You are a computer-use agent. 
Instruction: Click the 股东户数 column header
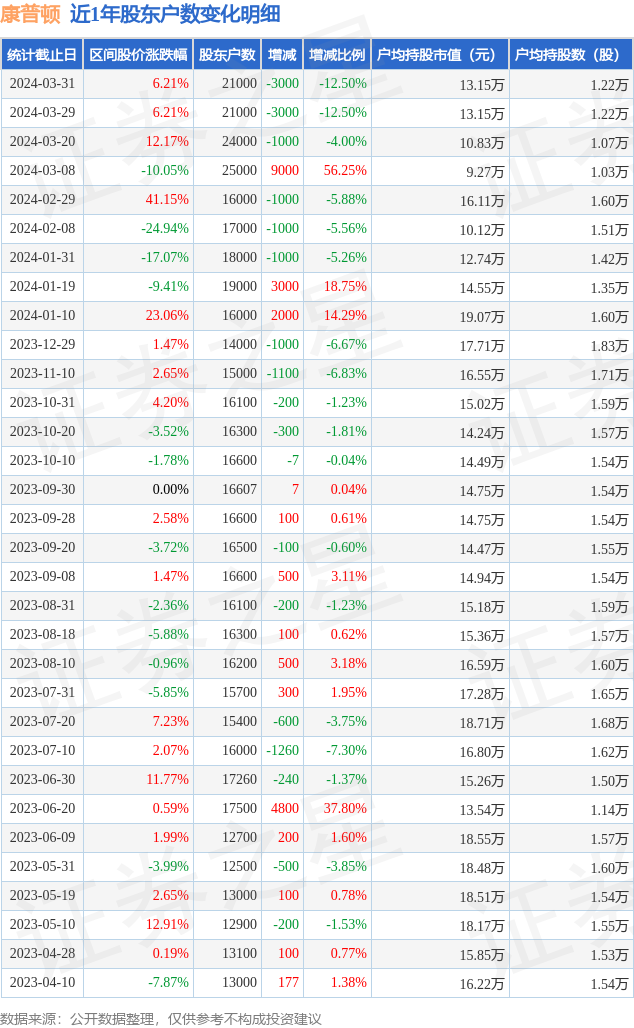(x=228, y=55)
